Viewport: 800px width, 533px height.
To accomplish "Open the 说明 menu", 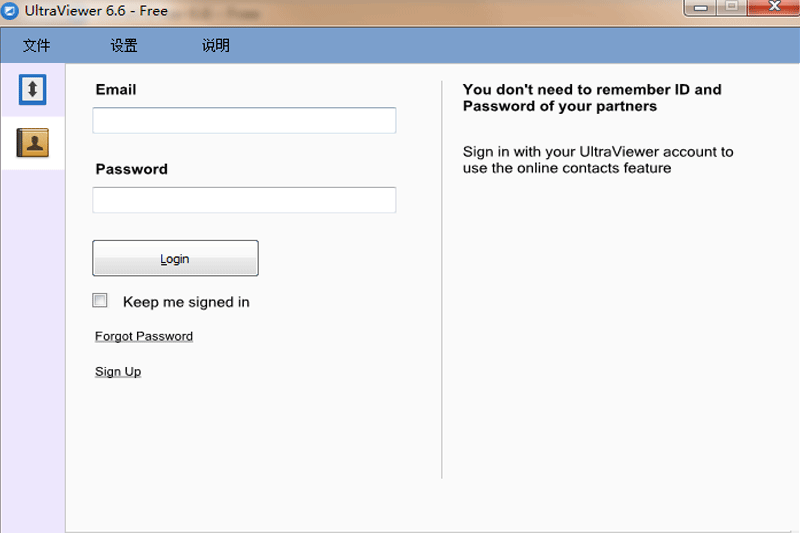I will [215, 46].
